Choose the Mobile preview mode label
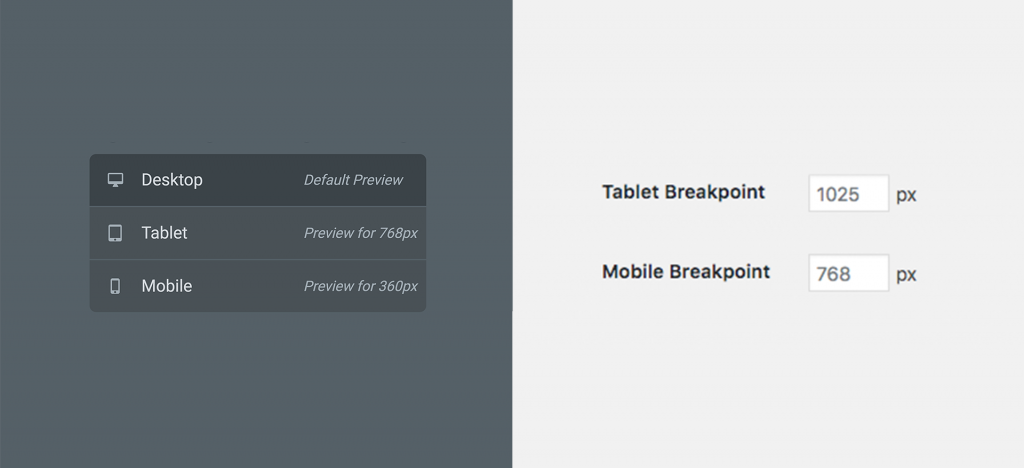The width and height of the screenshot is (1024, 468). click(167, 286)
